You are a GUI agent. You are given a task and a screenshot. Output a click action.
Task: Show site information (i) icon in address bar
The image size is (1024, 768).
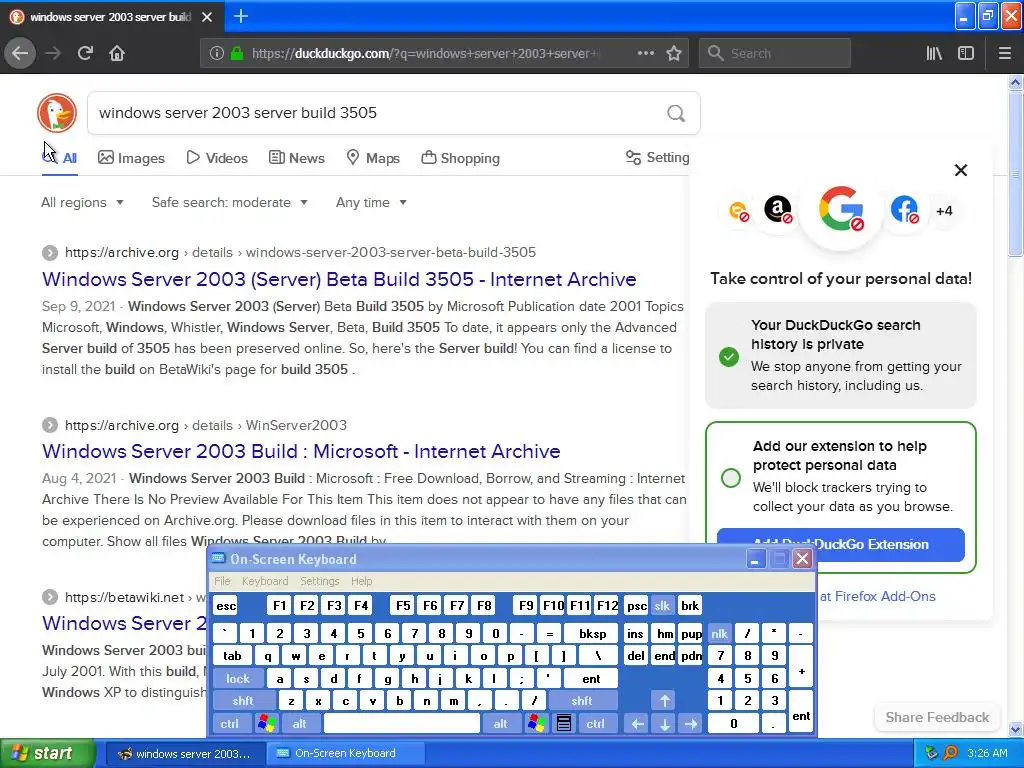[217, 53]
